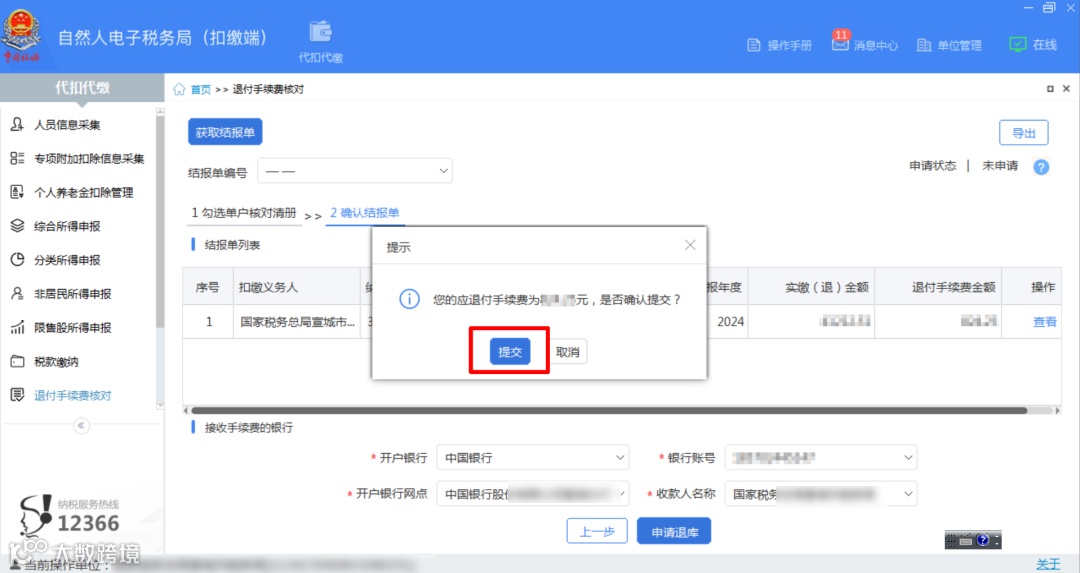
Task: Open 专项附加扣除信息采集 in sidebar
Action: (x=89, y=158)
